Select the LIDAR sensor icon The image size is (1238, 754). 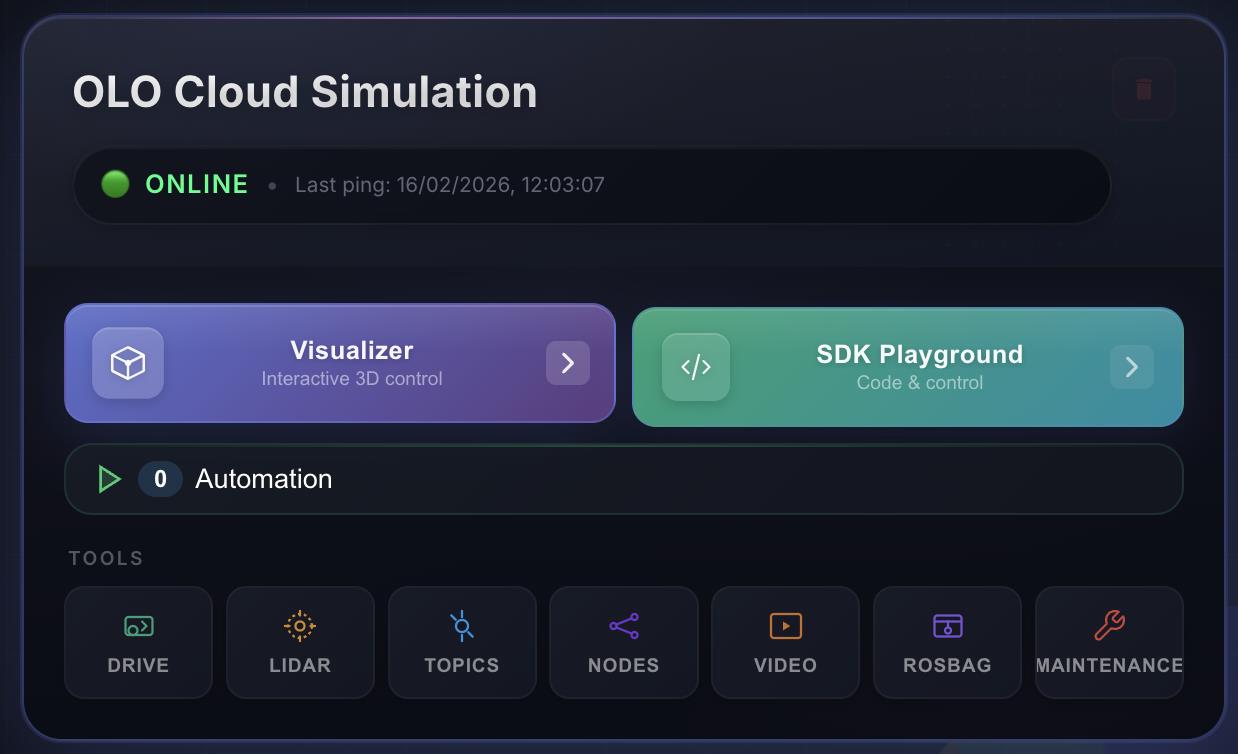coord(300,626)
